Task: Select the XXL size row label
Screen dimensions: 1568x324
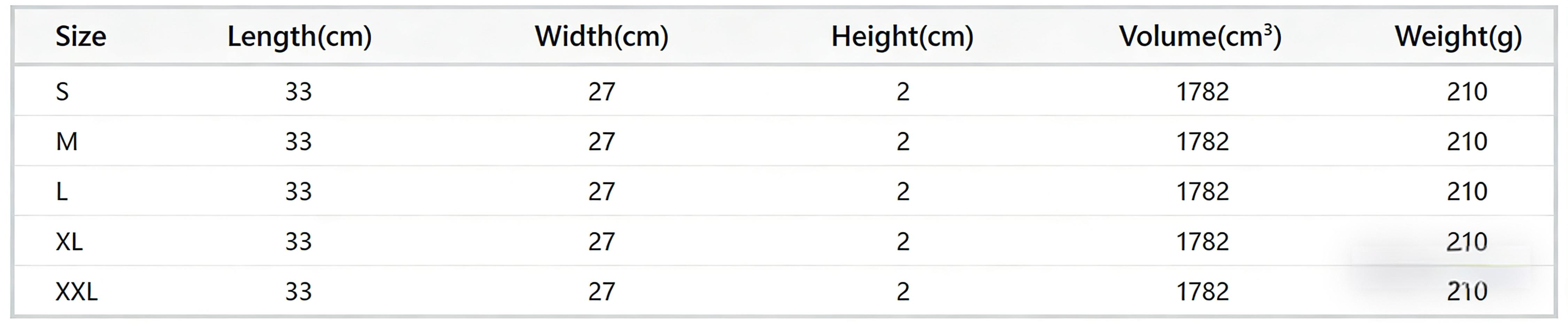Action: (x=76, y=292)
